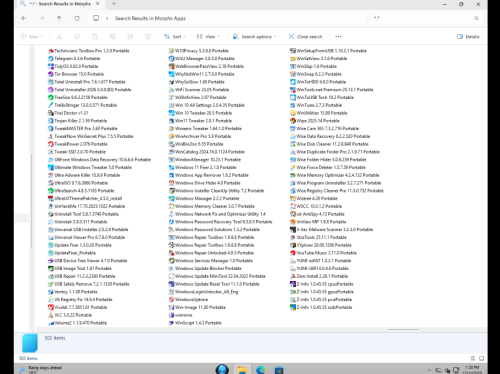Select the Windows Drive Hider Portable icon
Viewport: 500px width, 374px height.
(171, 183)
